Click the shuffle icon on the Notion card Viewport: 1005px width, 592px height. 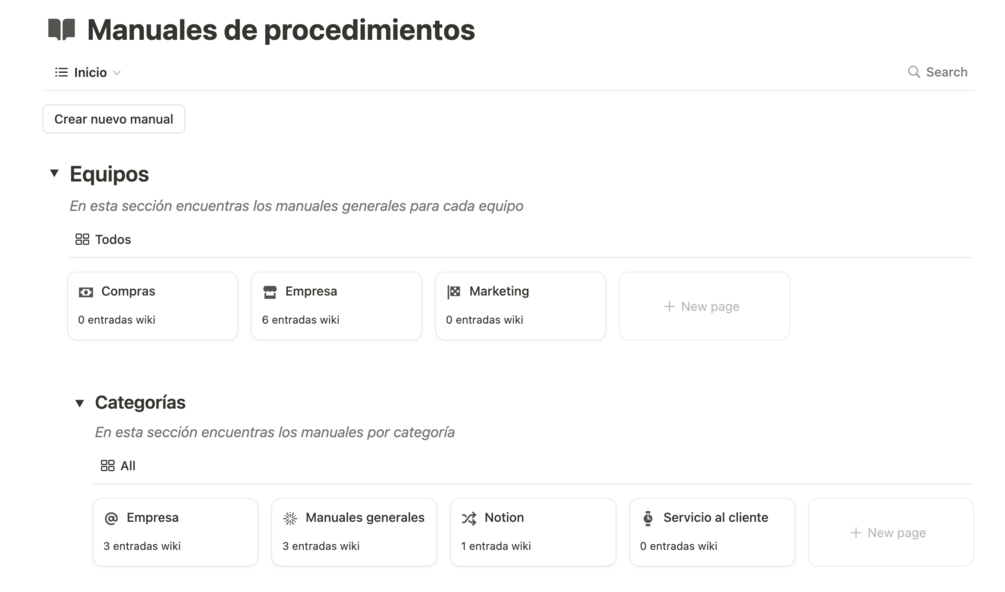pos(469,518)
